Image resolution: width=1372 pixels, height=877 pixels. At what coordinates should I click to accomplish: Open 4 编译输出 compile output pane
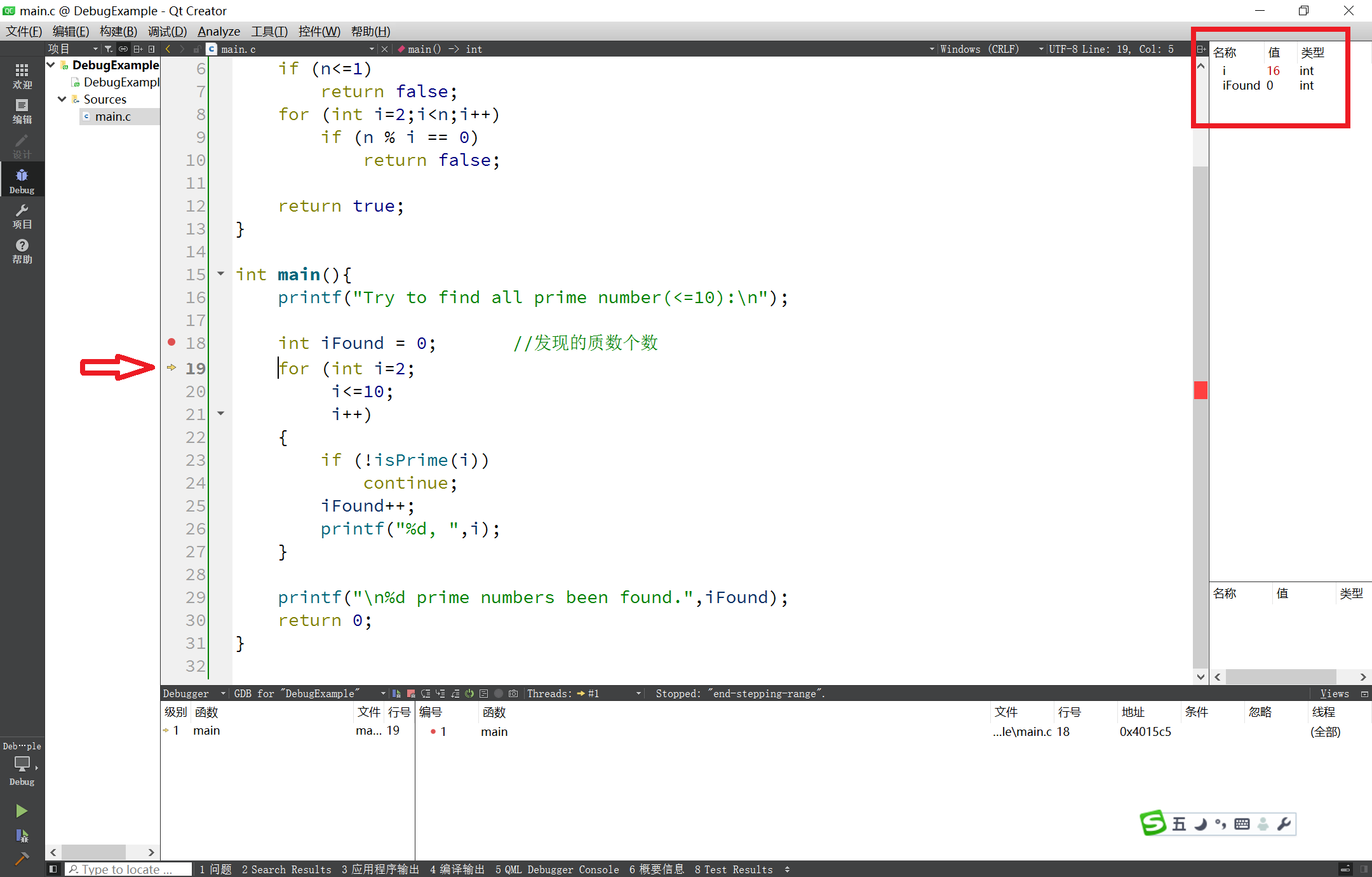(457, 869)
